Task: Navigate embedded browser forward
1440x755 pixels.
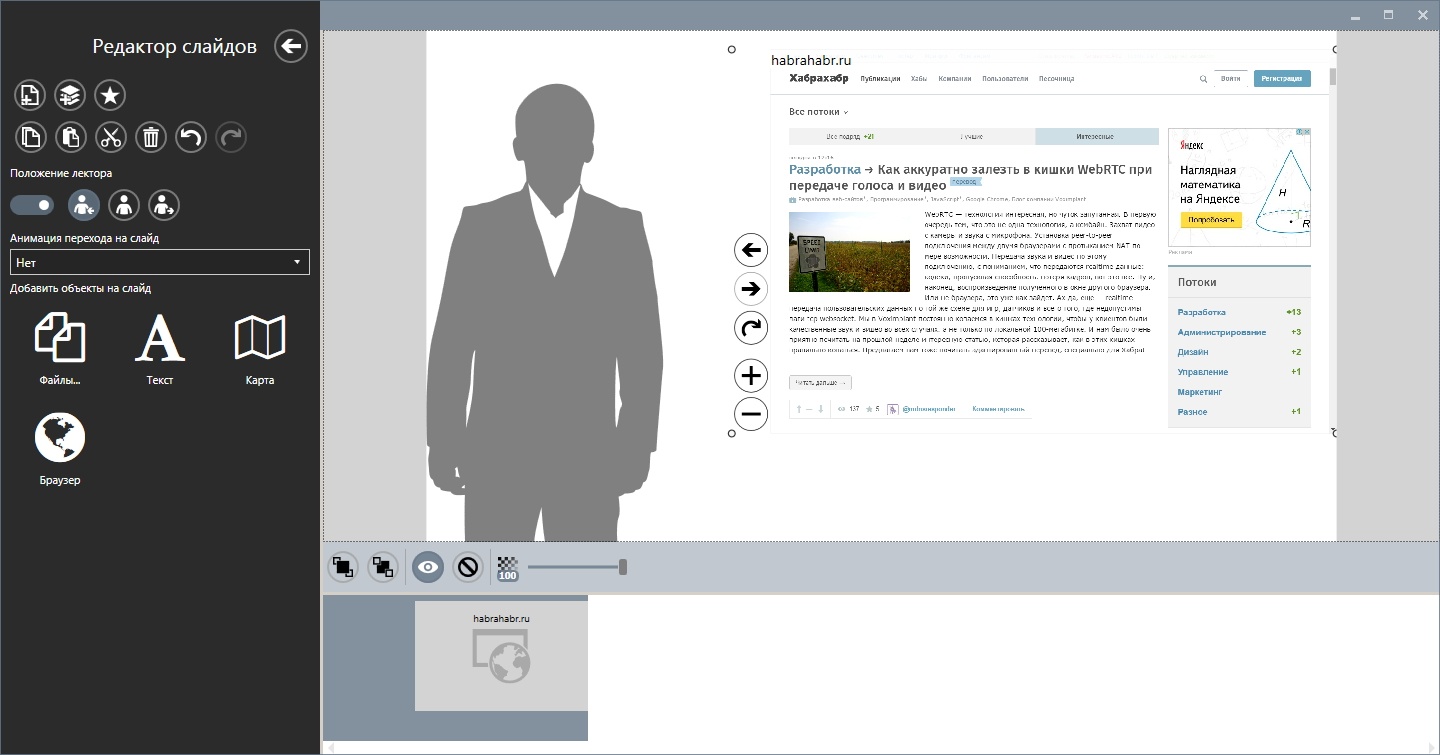Action: click(751, 289)
